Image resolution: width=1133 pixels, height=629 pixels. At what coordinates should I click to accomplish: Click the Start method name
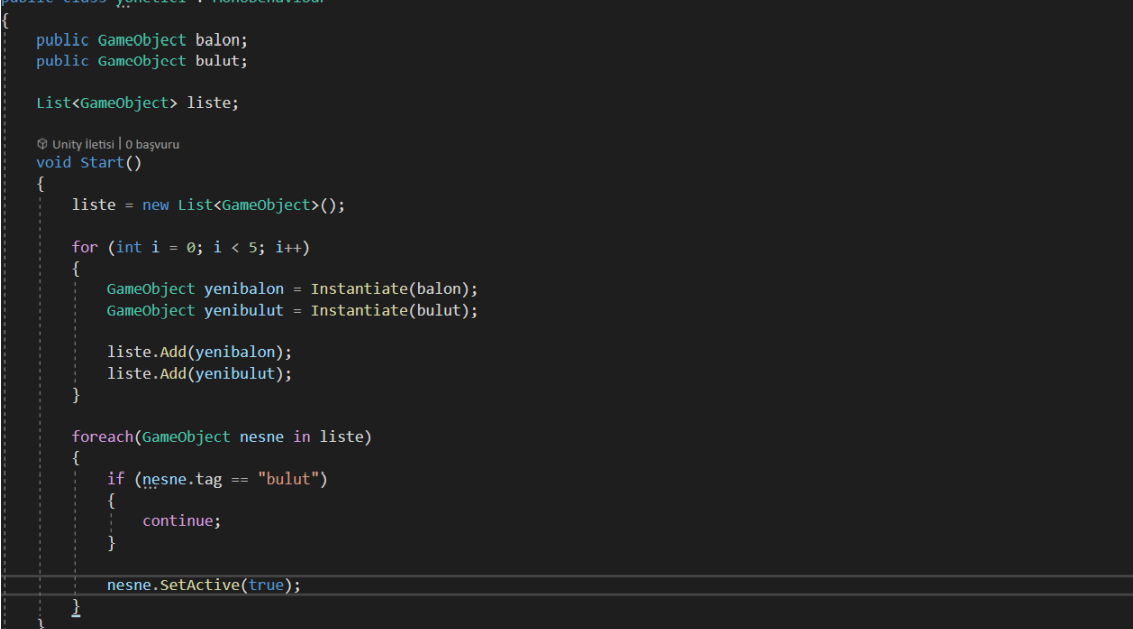pyautogui.click(x=101, y=163)
